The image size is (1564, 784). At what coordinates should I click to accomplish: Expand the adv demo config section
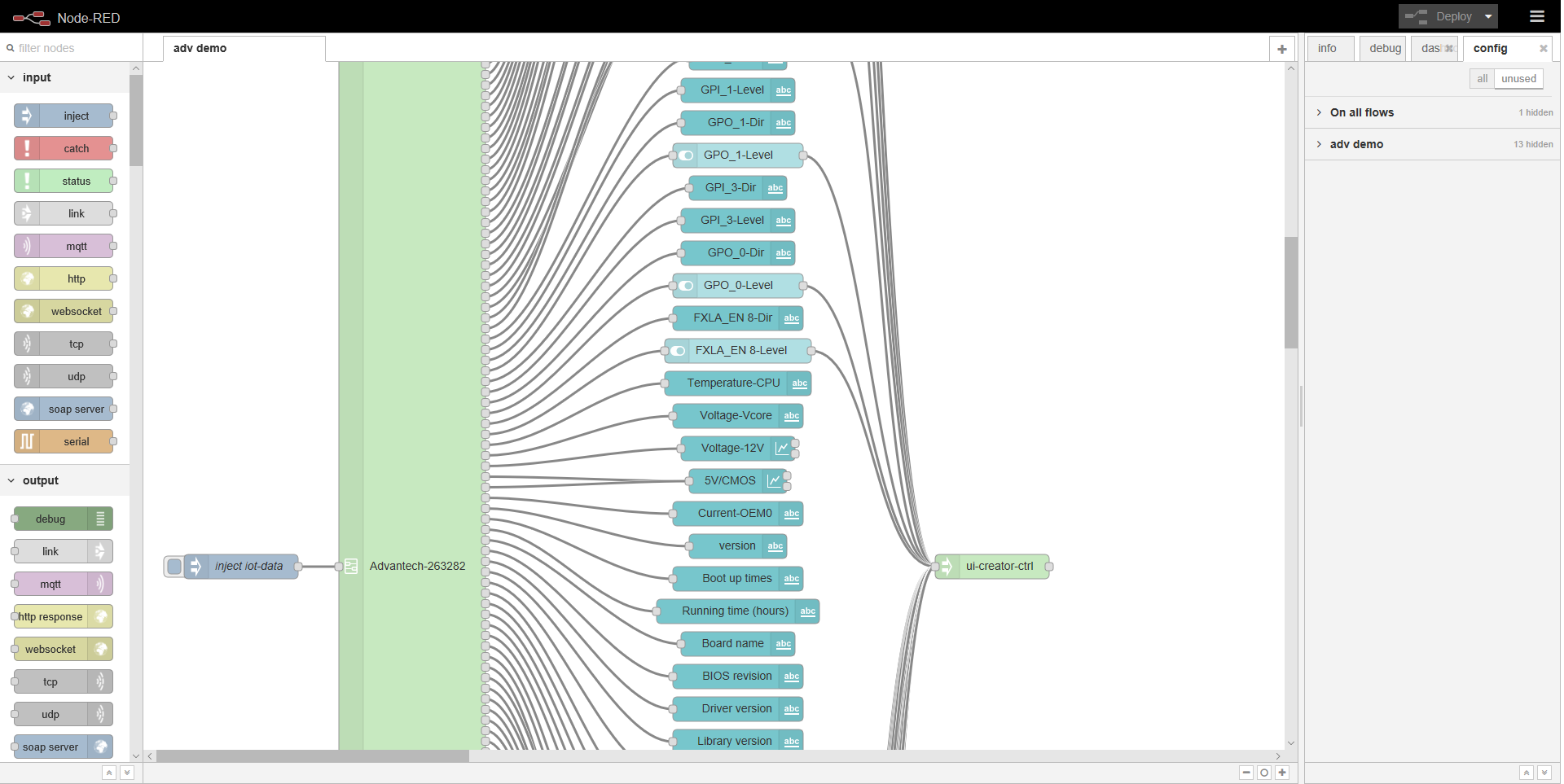(x=1356, y=144)
